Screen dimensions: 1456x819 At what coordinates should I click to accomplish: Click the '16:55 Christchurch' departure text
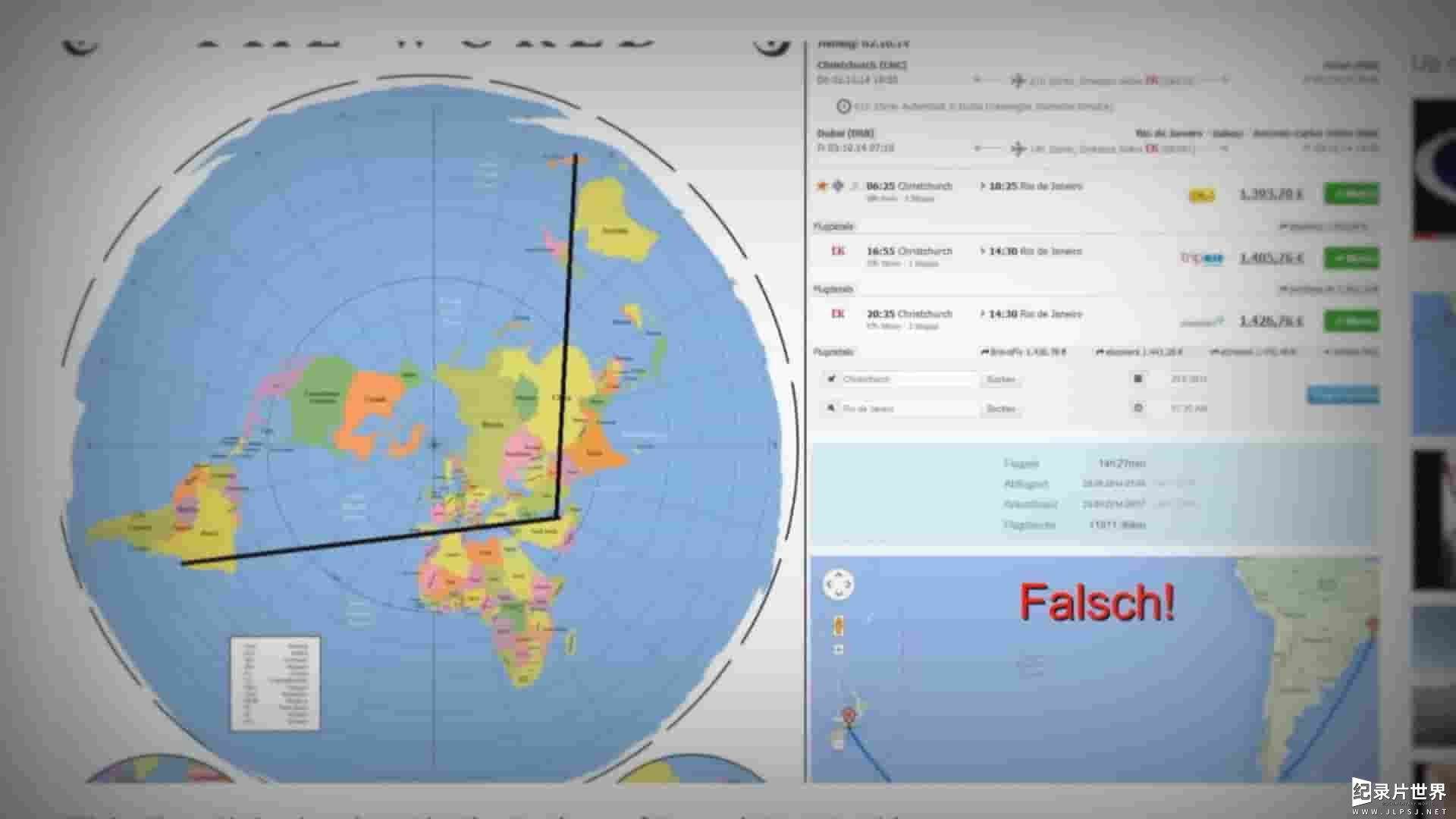tap(908, 250)
